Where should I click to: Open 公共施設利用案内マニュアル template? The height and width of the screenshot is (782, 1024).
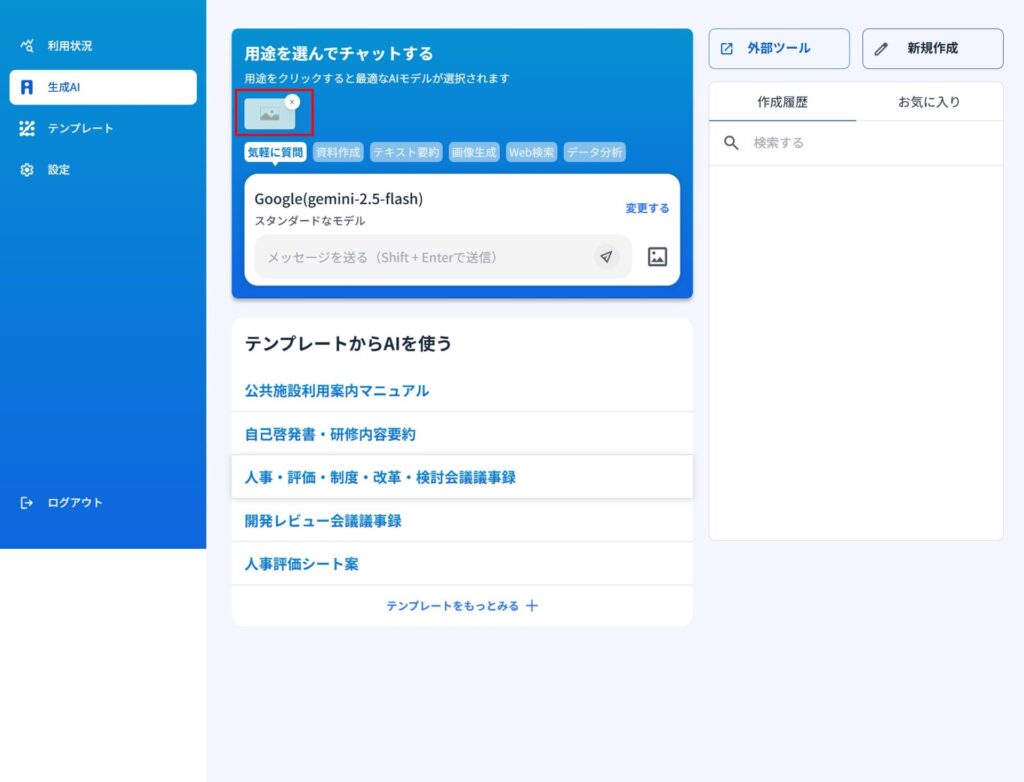(337, 391)
